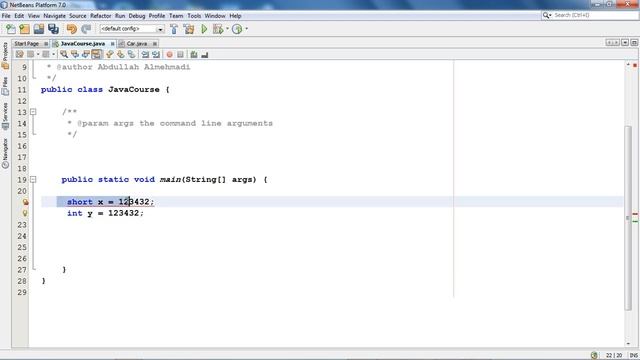Click the Stop Macro Recording icon
Screen dimensions: 640x360
(180, 54)
